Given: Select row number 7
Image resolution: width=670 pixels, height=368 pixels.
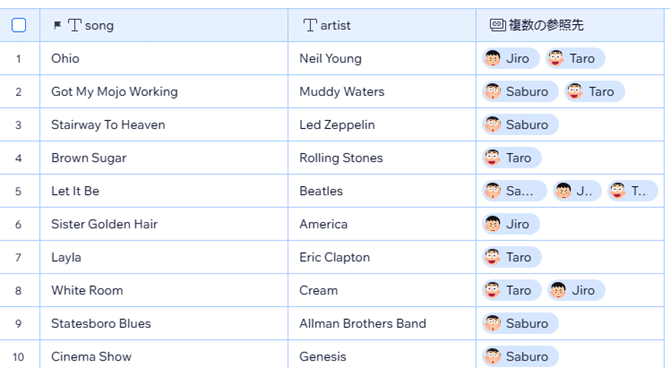Looking at the screenshot, I should pos(18,257).
